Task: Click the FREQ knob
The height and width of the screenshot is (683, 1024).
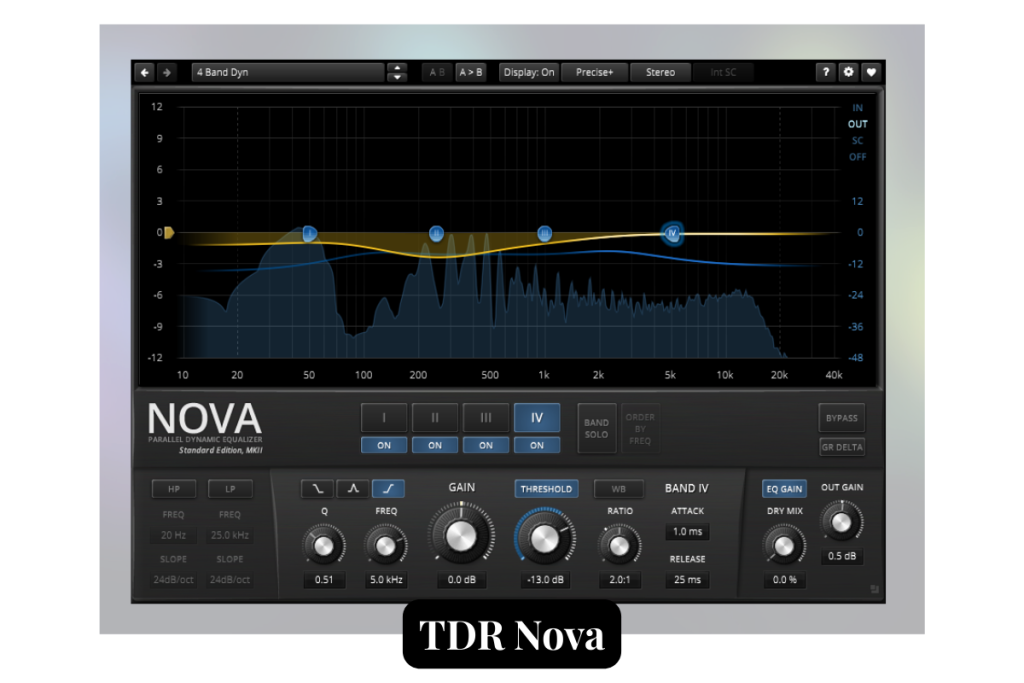Action: [386, 545]
